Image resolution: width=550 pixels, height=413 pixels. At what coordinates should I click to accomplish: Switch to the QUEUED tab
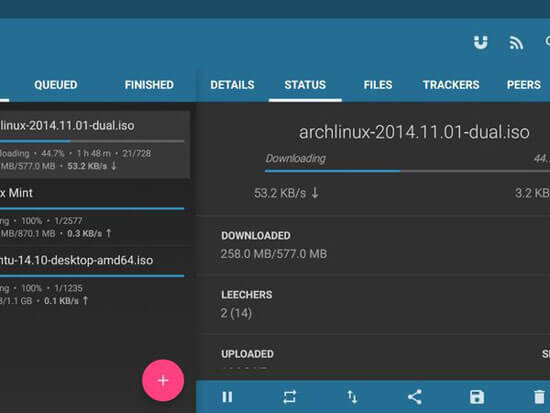pyautogui.click(x=56, y=85)
